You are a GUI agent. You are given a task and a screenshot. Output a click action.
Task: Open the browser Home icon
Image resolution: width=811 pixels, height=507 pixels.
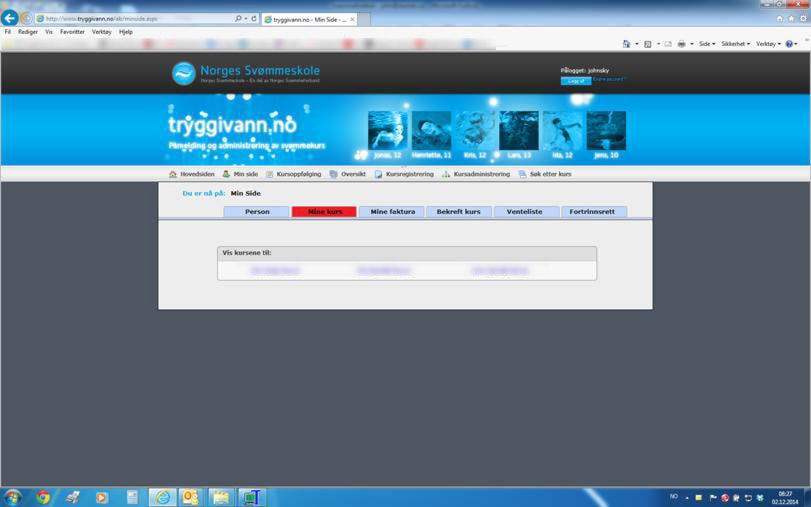click(779, 19)
